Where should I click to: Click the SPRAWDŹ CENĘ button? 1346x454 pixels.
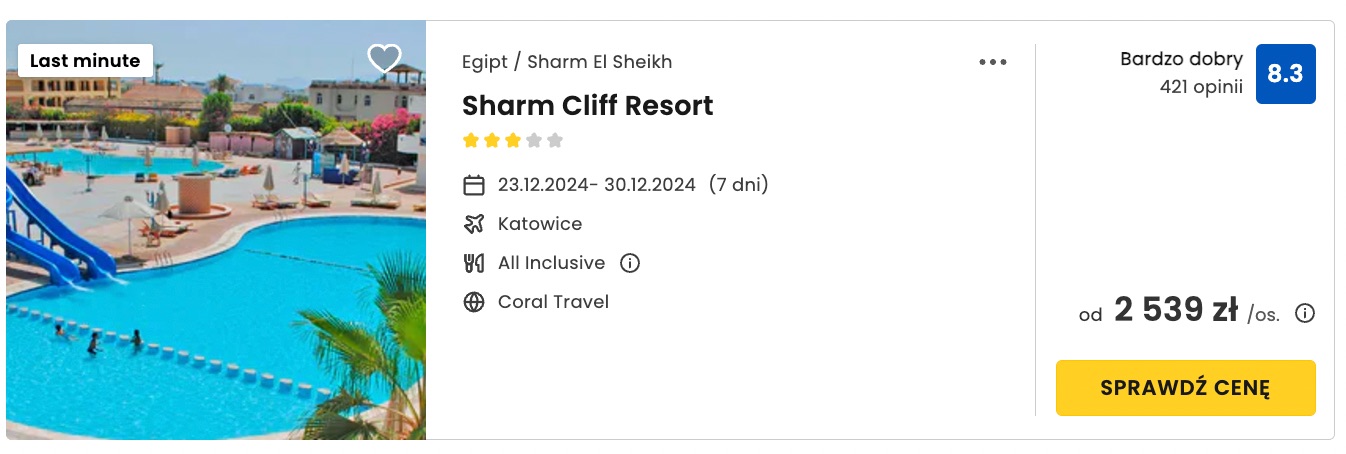click(1186, 388)
